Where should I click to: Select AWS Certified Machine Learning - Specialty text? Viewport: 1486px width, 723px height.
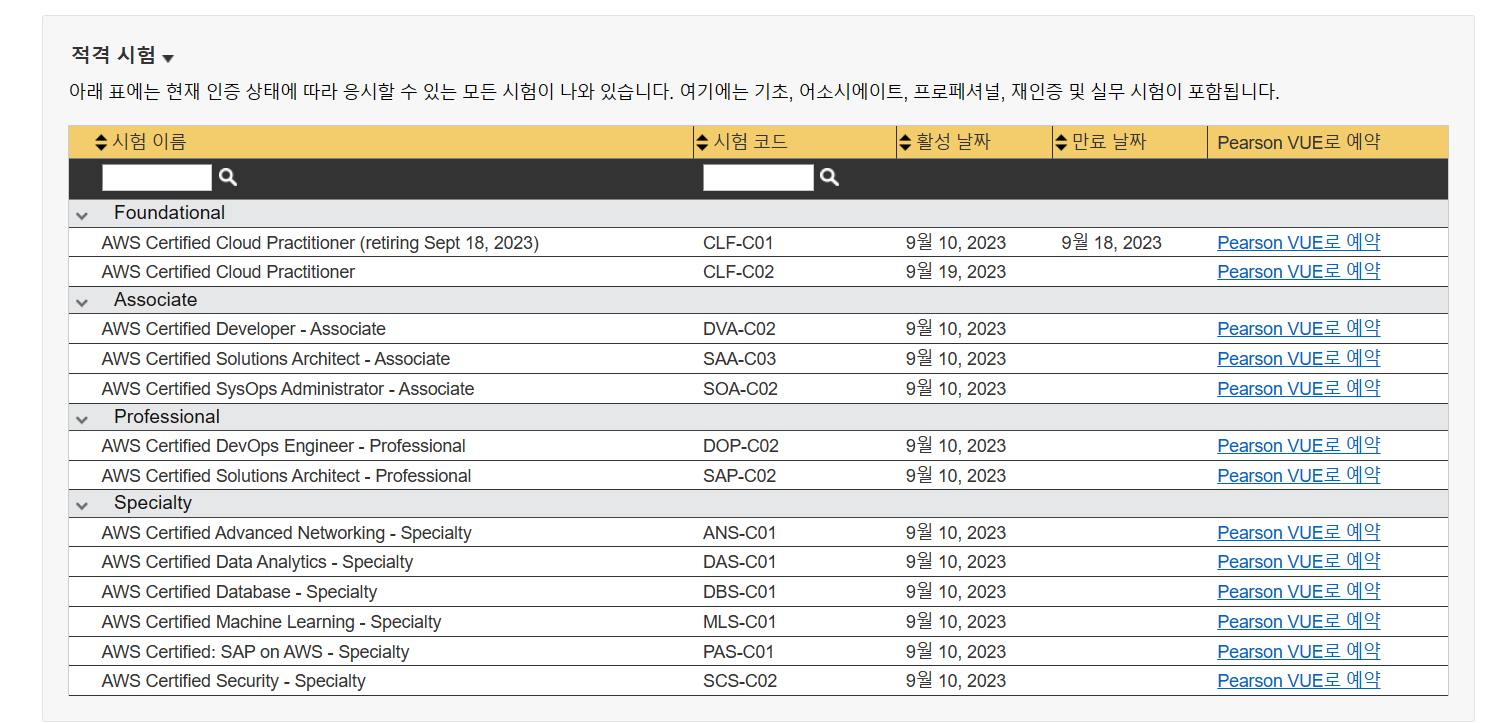click(x=271, y=622)
